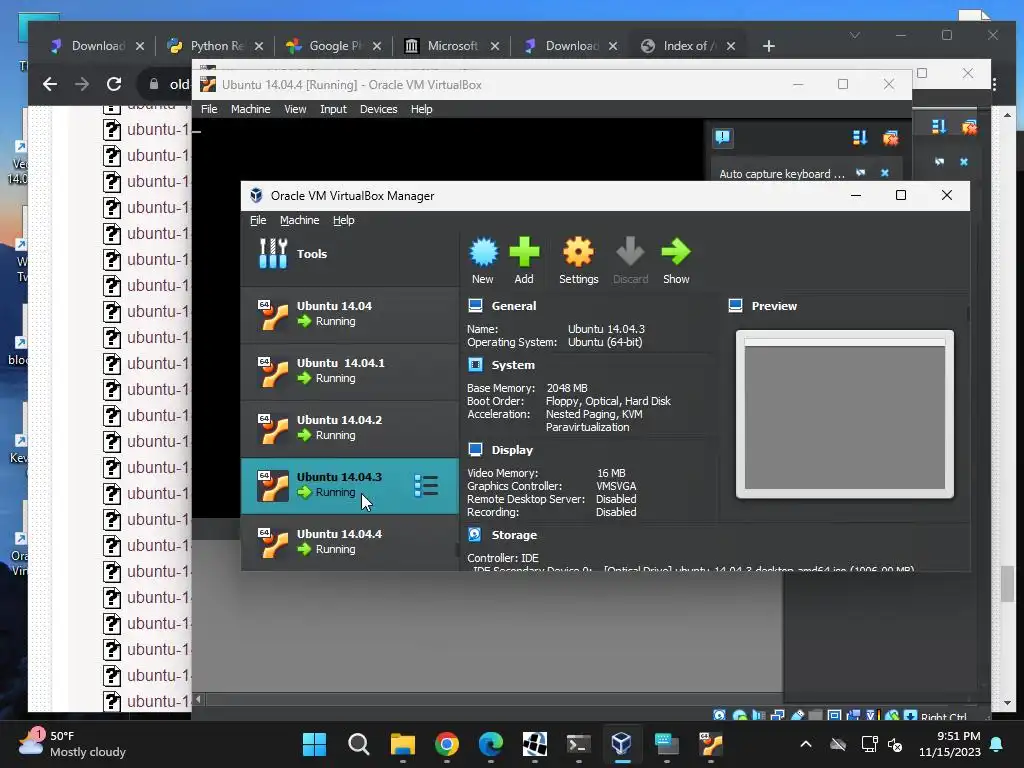Open Windows taskbar Search
The image size is (1024, 768).
[359, 744]
